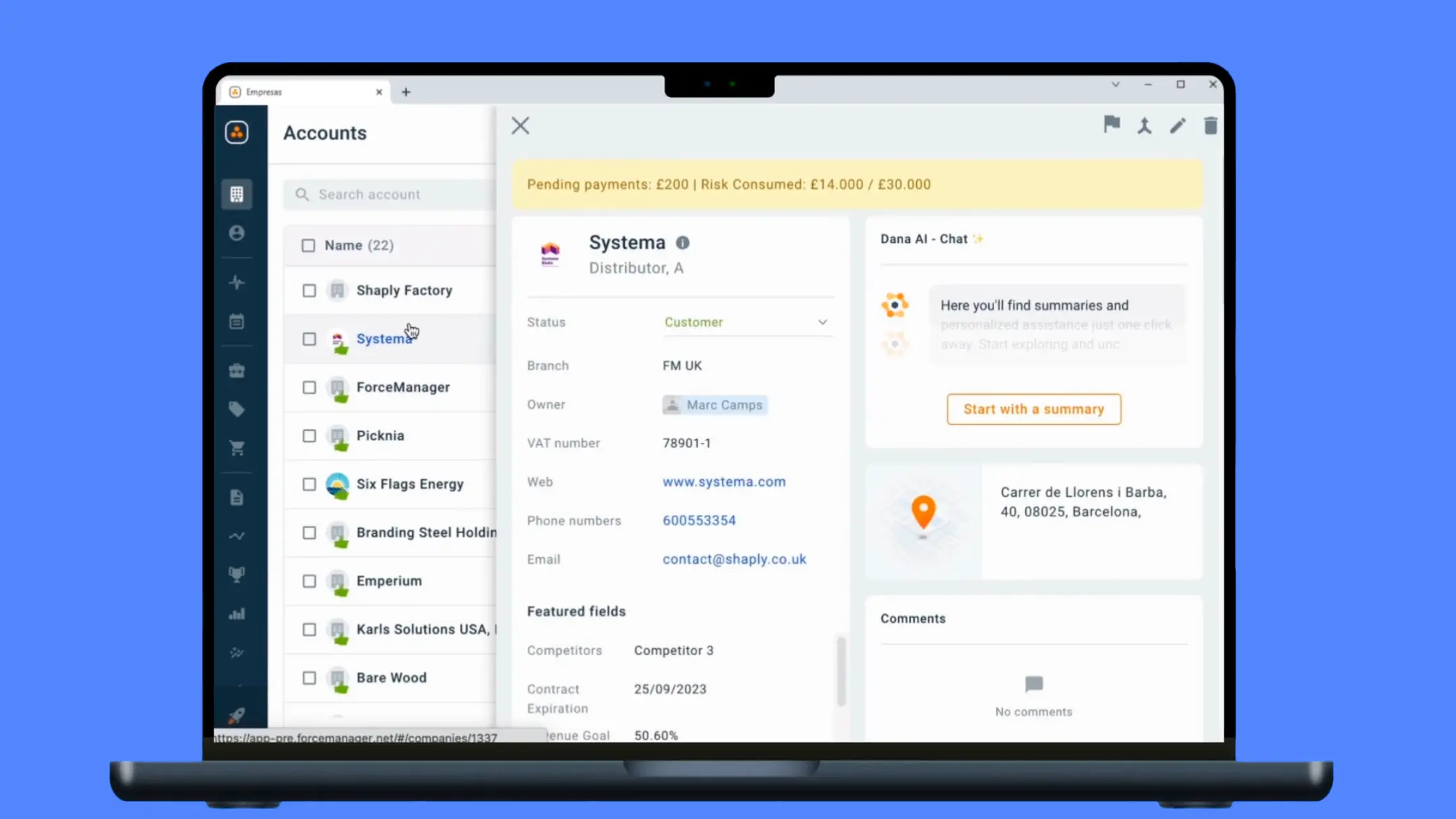Click the orange map pin location icon
The height and width of the screenshot is (819, 1456).
(923, 512)
